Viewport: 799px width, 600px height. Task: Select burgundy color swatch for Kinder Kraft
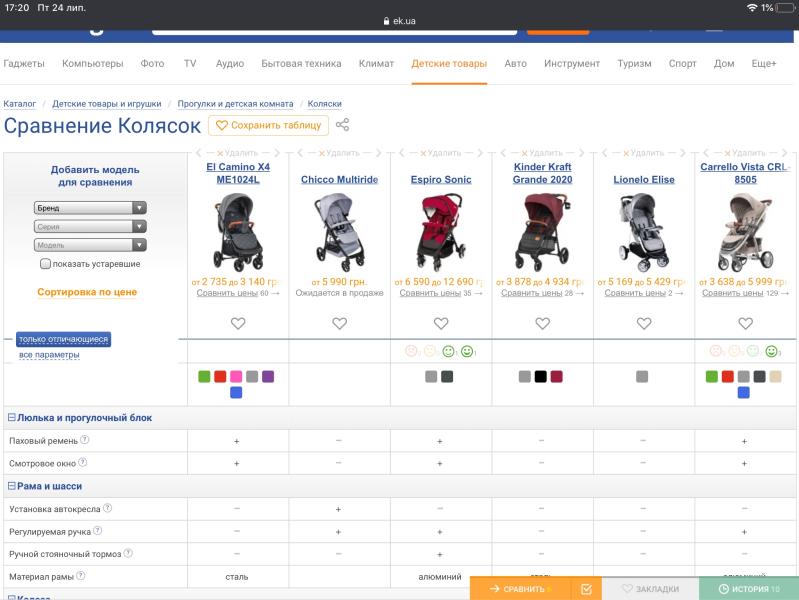click(x=556, y=376)
